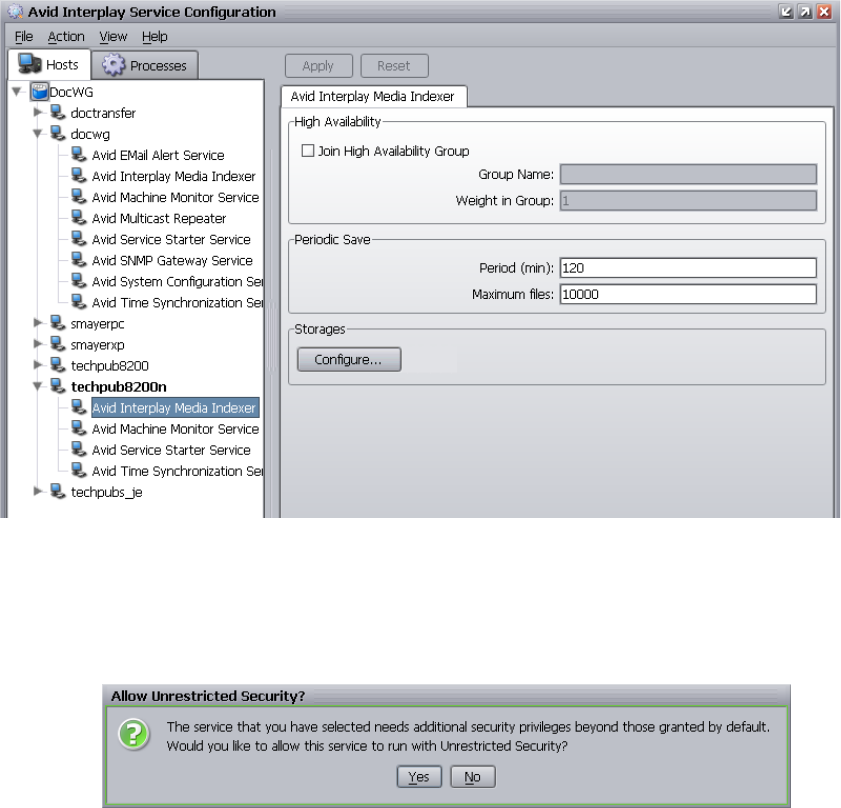The height and width of the screenshot is (808, 841).
Task: Click the Group Name input field
Action: [688, 174]
